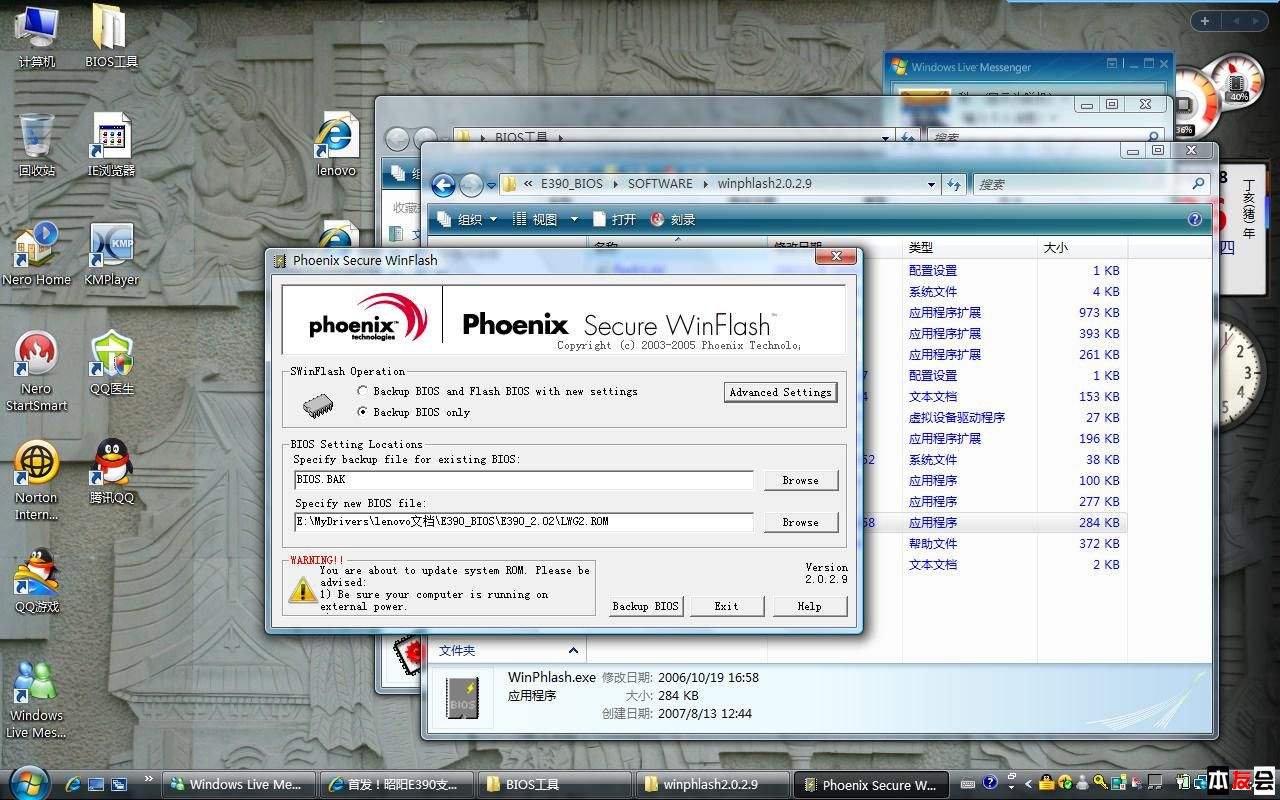Click the address bar refresh button
Image resolution: width=1280 pixels, height=800 pixels.
[954, 184]
